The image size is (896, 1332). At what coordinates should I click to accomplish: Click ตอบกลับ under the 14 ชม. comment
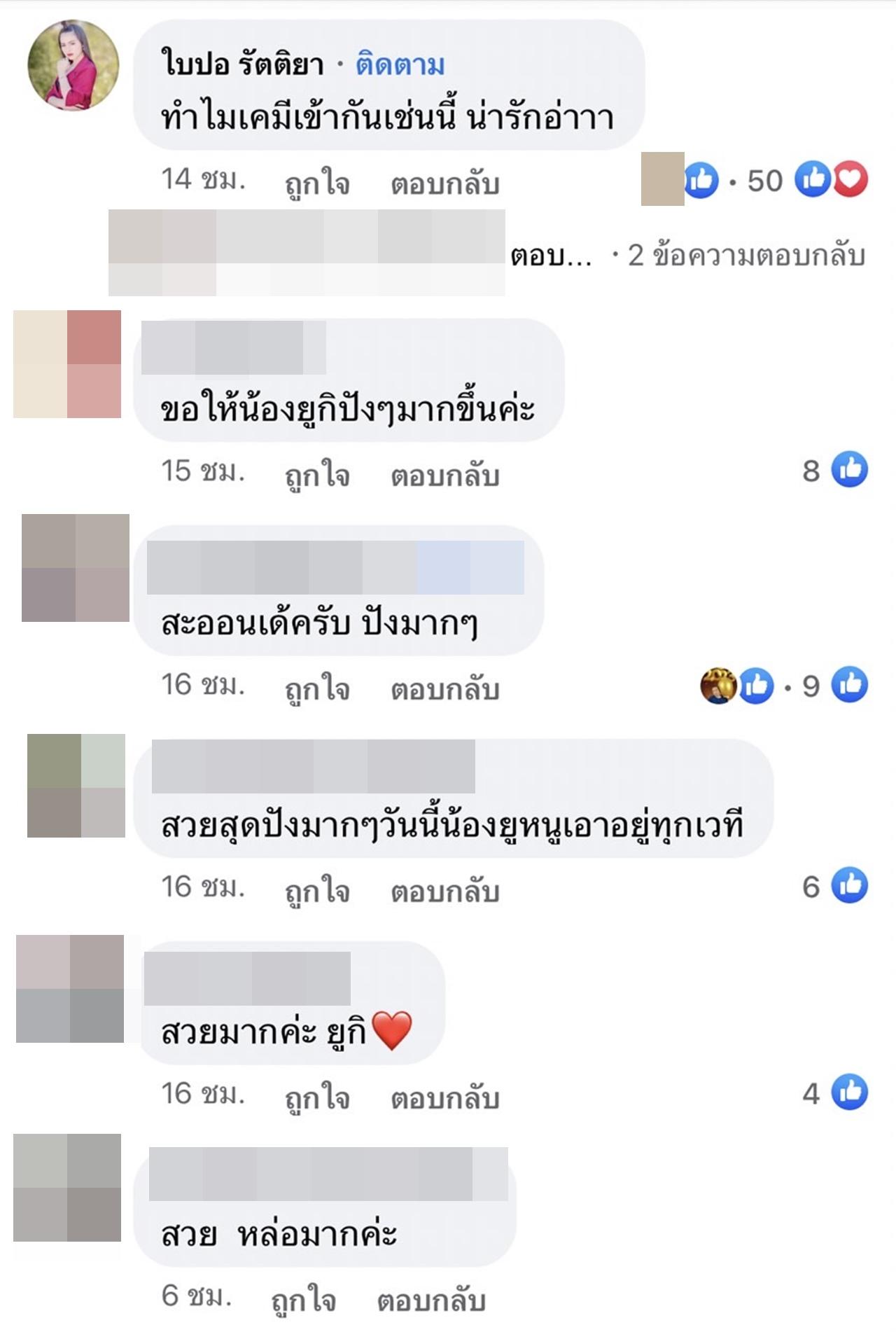click(x=445, y=183)
